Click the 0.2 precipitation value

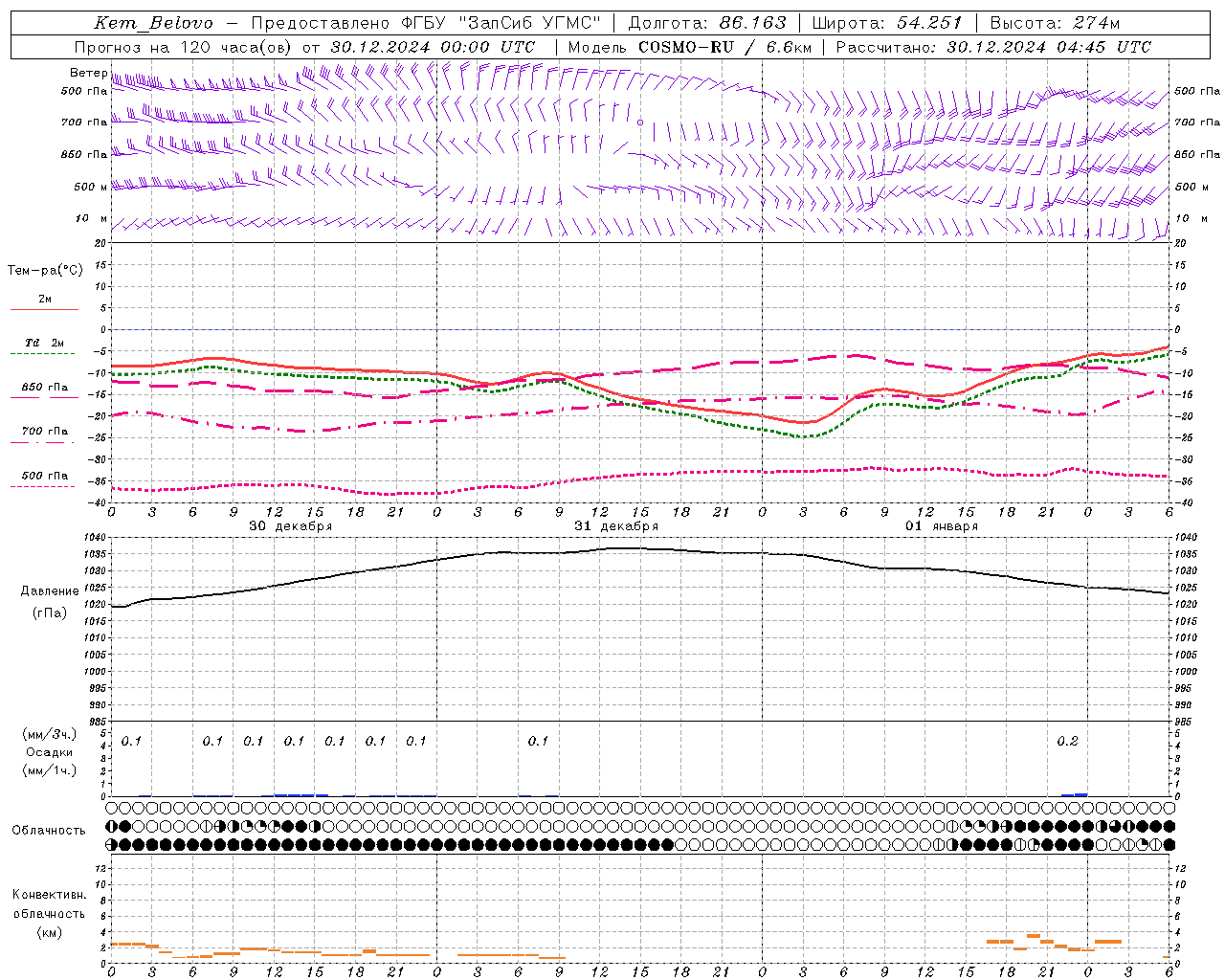[1067, 741]
